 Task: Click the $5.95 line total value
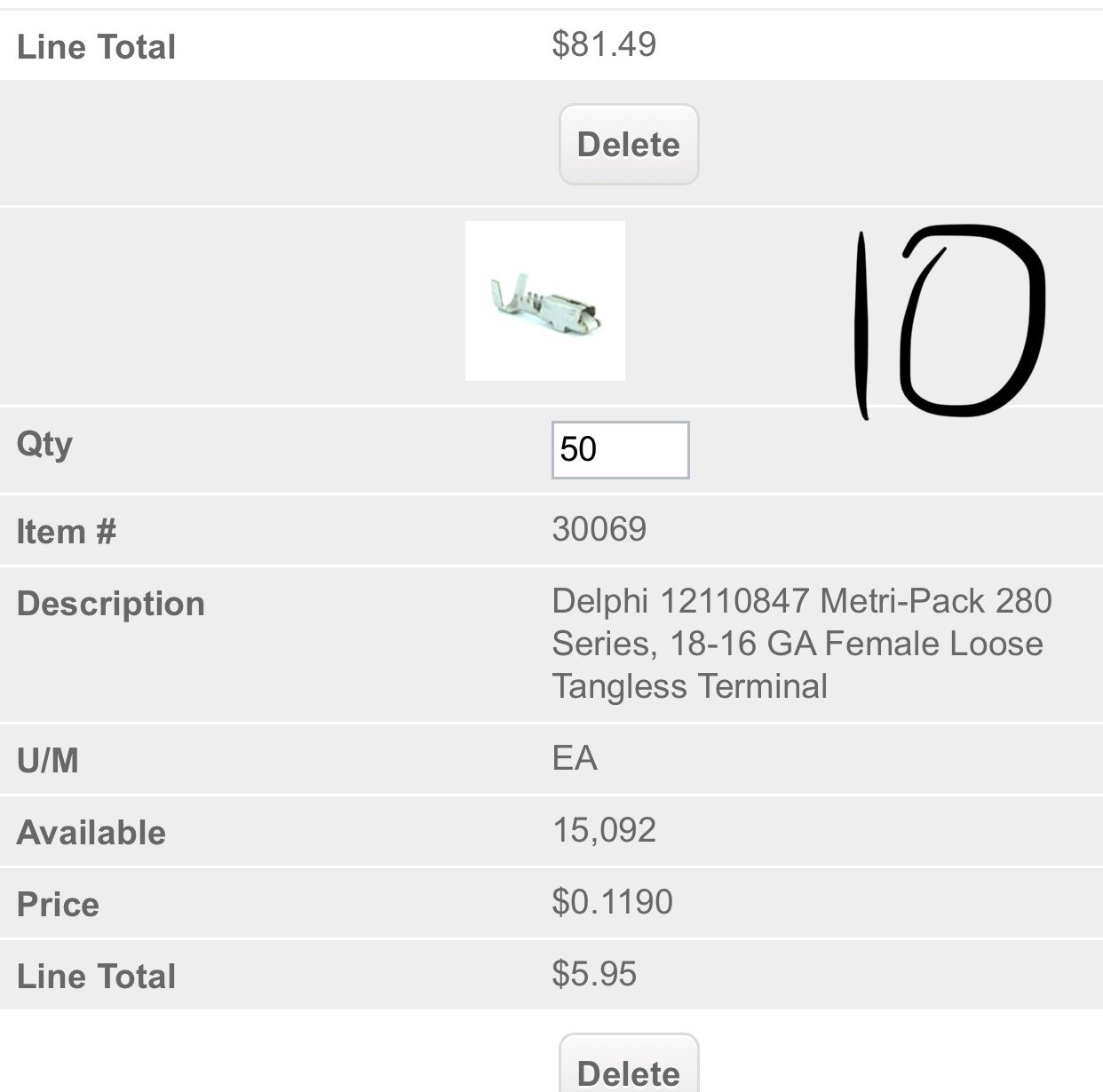(594, 974)
